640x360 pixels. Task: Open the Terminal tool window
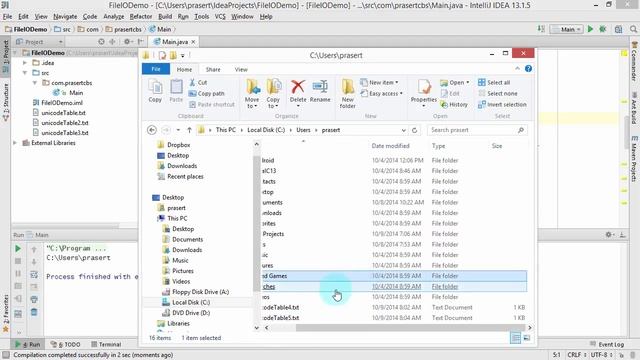106,344
